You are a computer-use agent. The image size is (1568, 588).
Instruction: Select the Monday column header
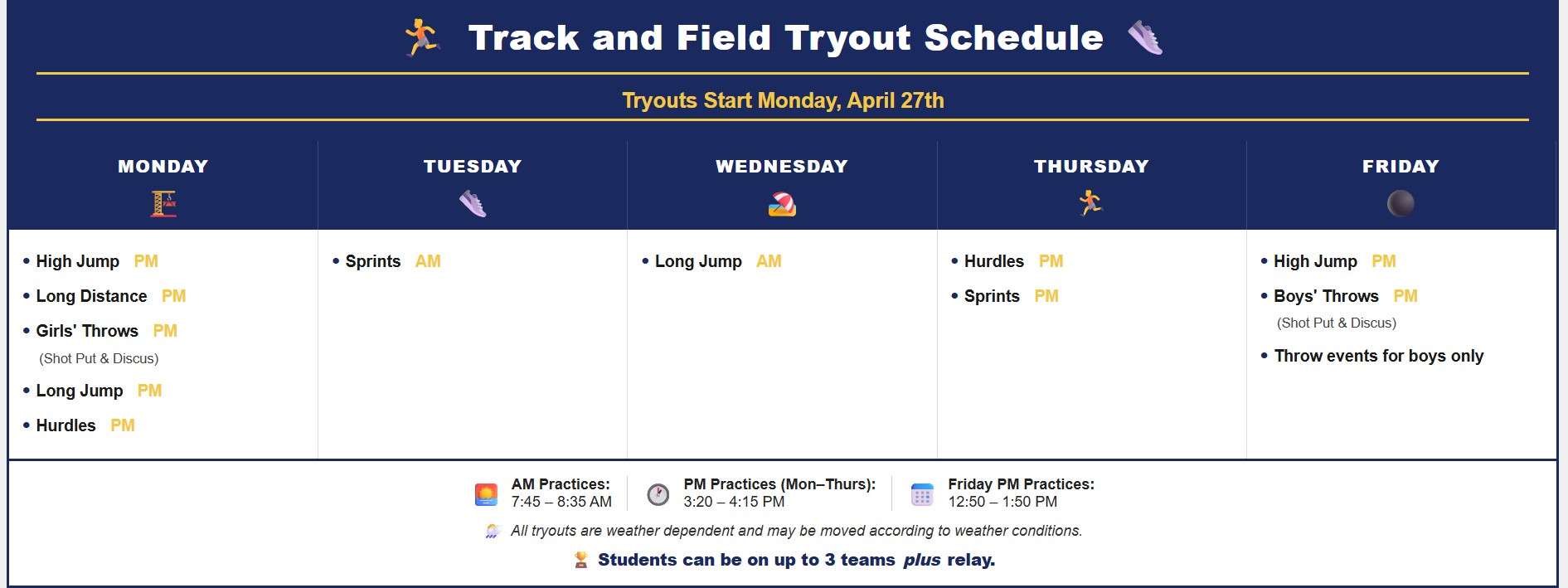coord(163,166)
